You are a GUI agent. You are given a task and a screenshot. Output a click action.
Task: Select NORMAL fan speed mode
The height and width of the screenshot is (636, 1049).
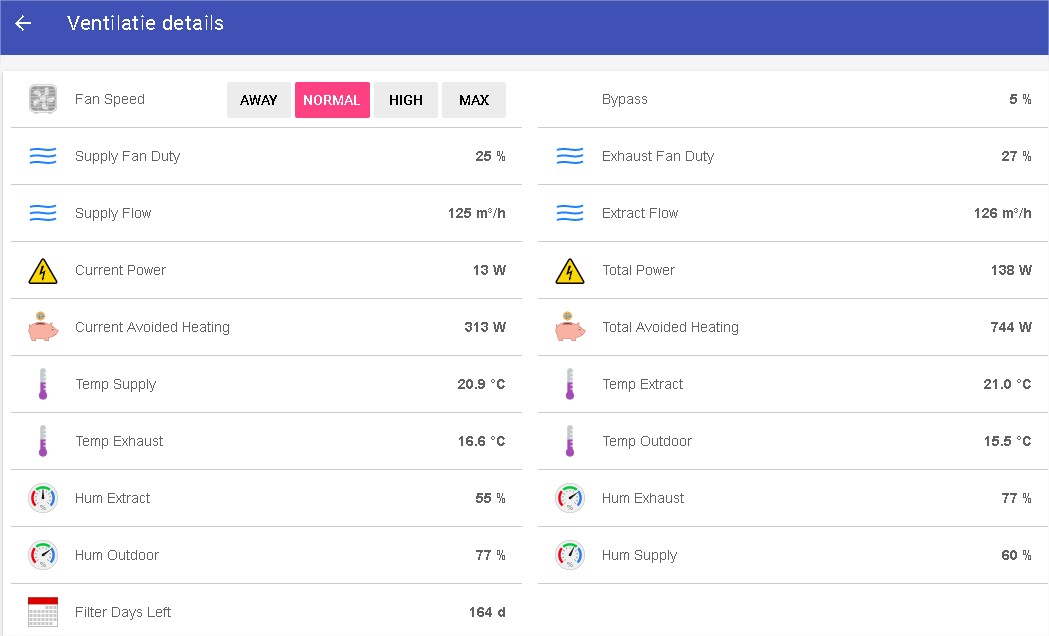(332, 100)
